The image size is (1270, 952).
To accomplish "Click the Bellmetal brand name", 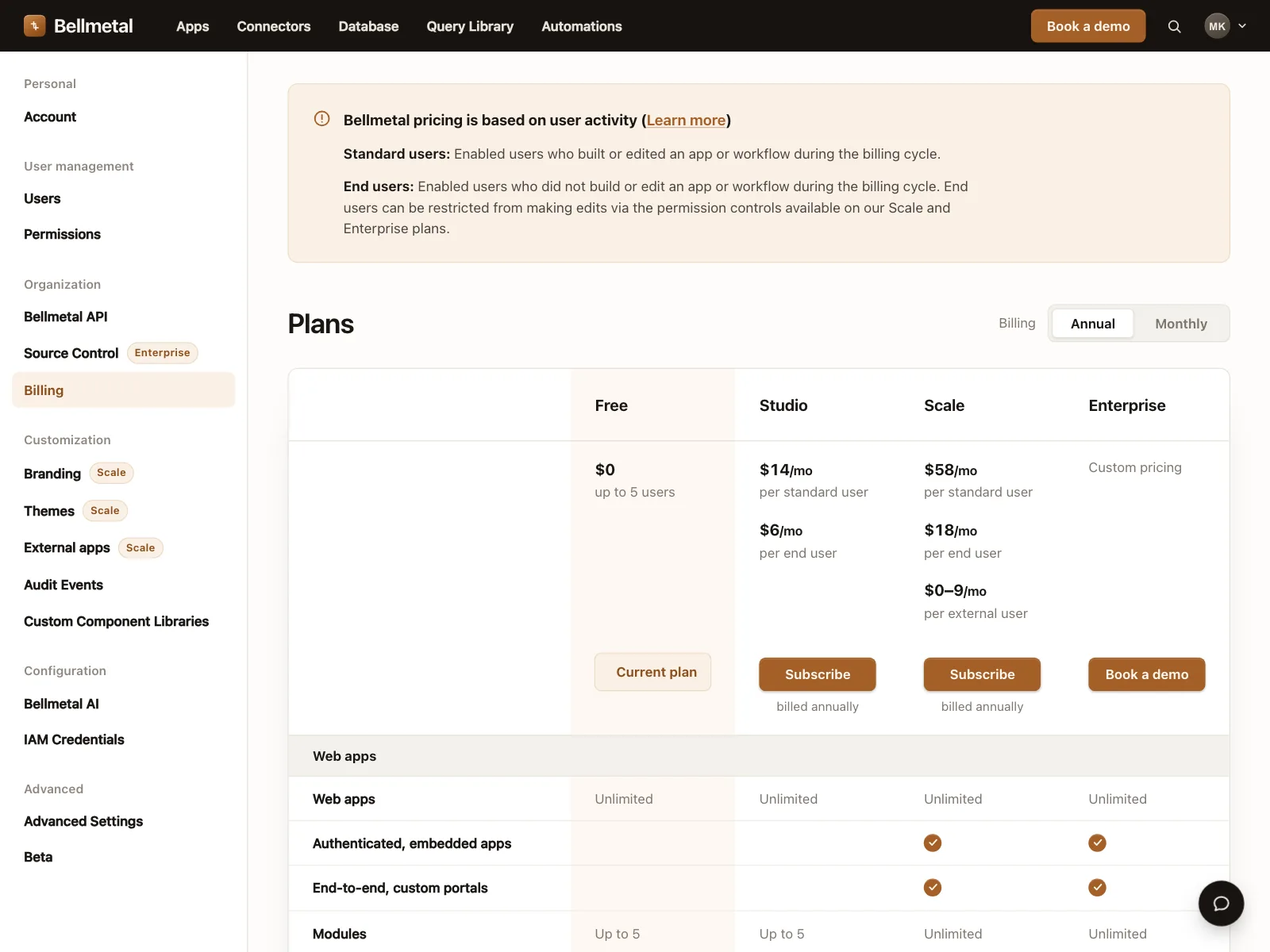I will 94,26.
